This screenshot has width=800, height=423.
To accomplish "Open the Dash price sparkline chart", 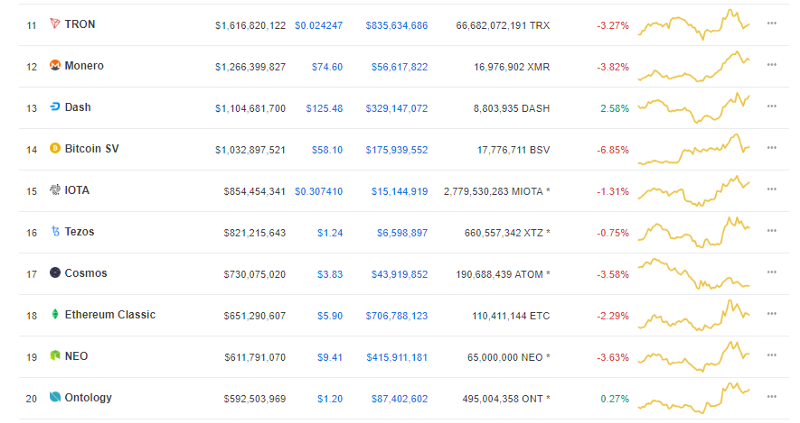I will pyautogui.click(x=694, y=107).
